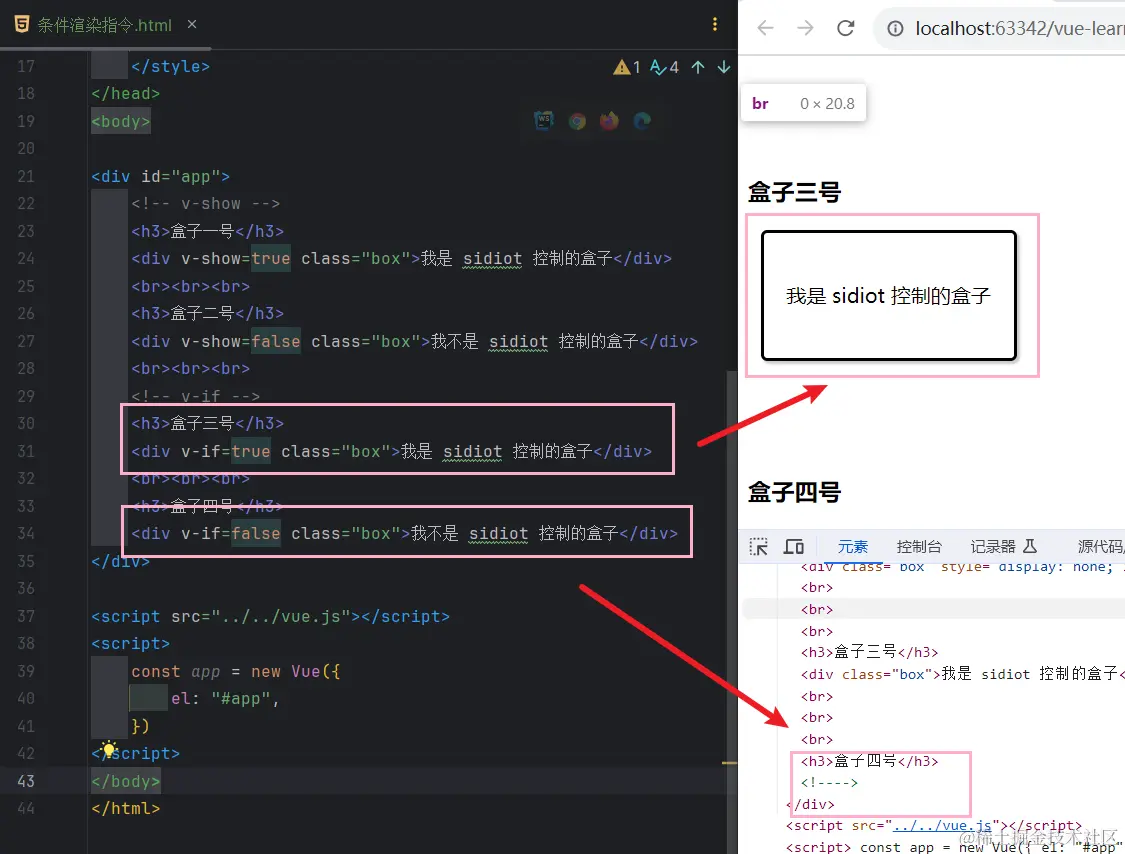This screenshot has width=1125, height=854.
Task: Select the <!----> comment node in DevTools
Action: (x=829, y=782)
